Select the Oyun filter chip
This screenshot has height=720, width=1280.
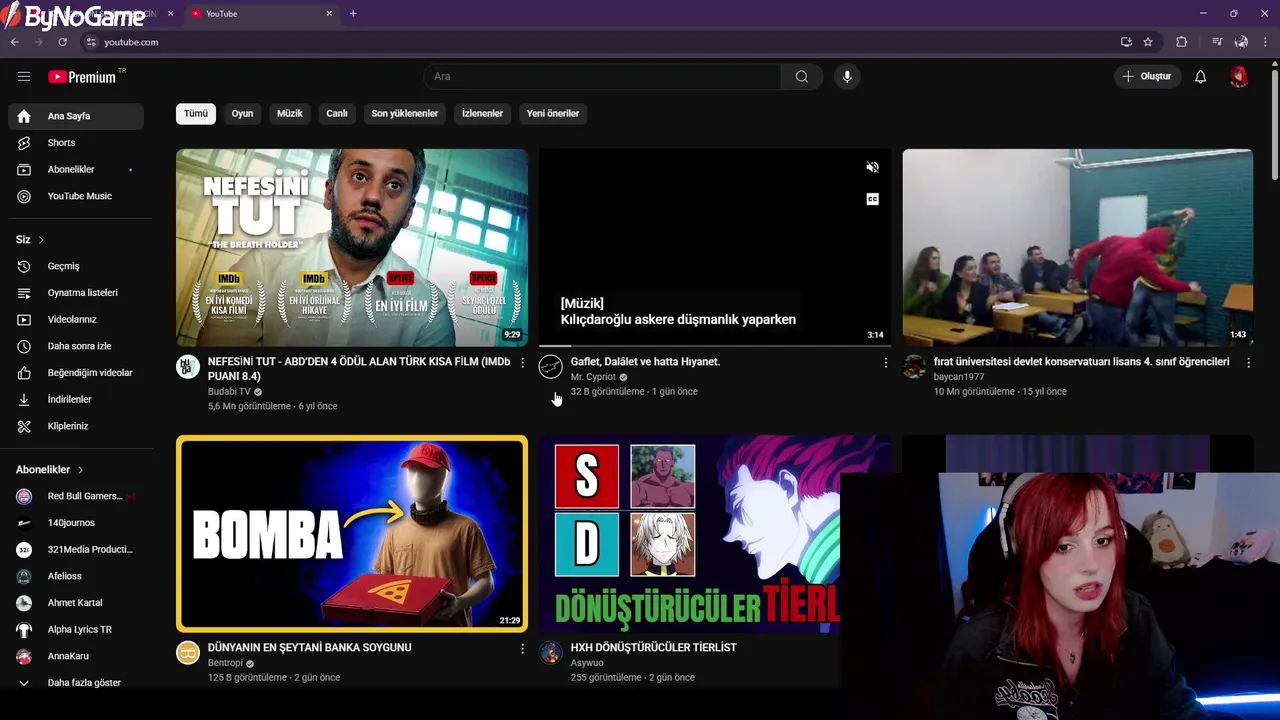pos(243,113)
